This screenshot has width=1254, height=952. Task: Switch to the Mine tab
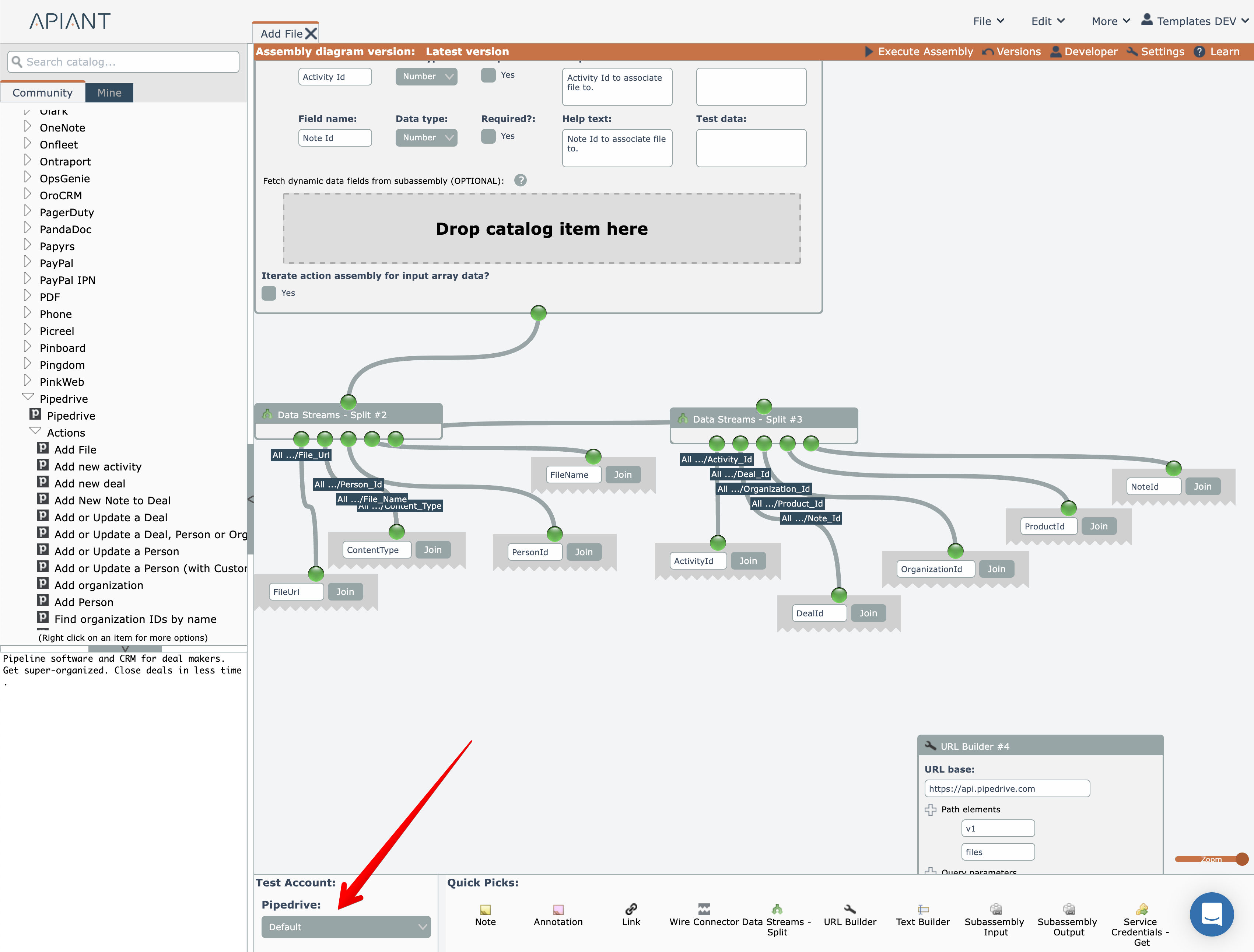(109, 92)
